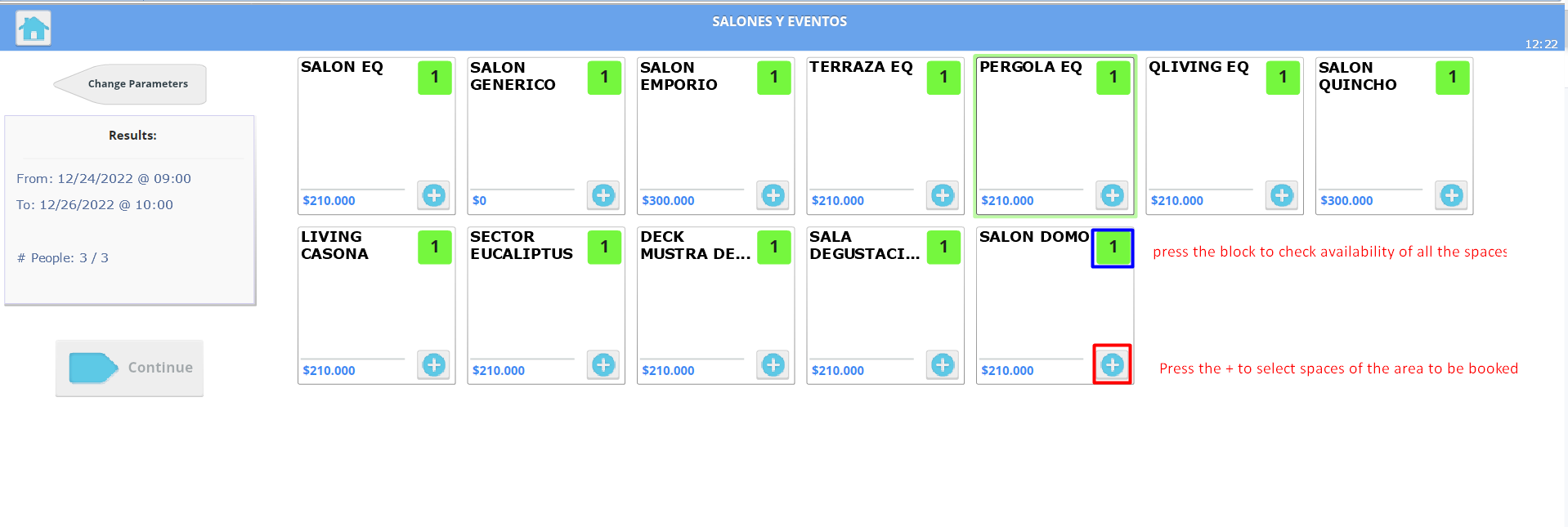Add SALON QUINCHO with plus icon
The height and width of the screenshot is (527, 1568).
coord(1452,195)
